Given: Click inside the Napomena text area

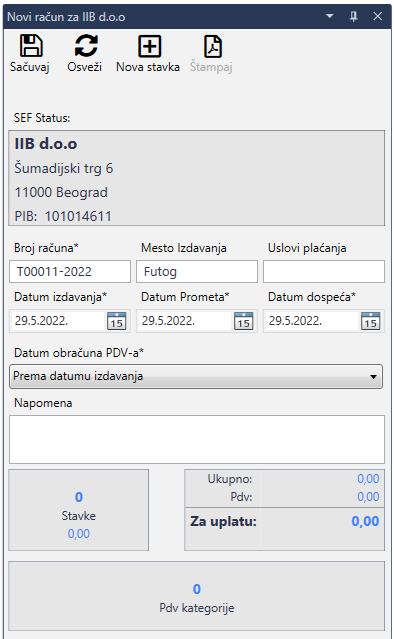Looking at the screenshot, I should pyautogui.click(x=197, y=439).
